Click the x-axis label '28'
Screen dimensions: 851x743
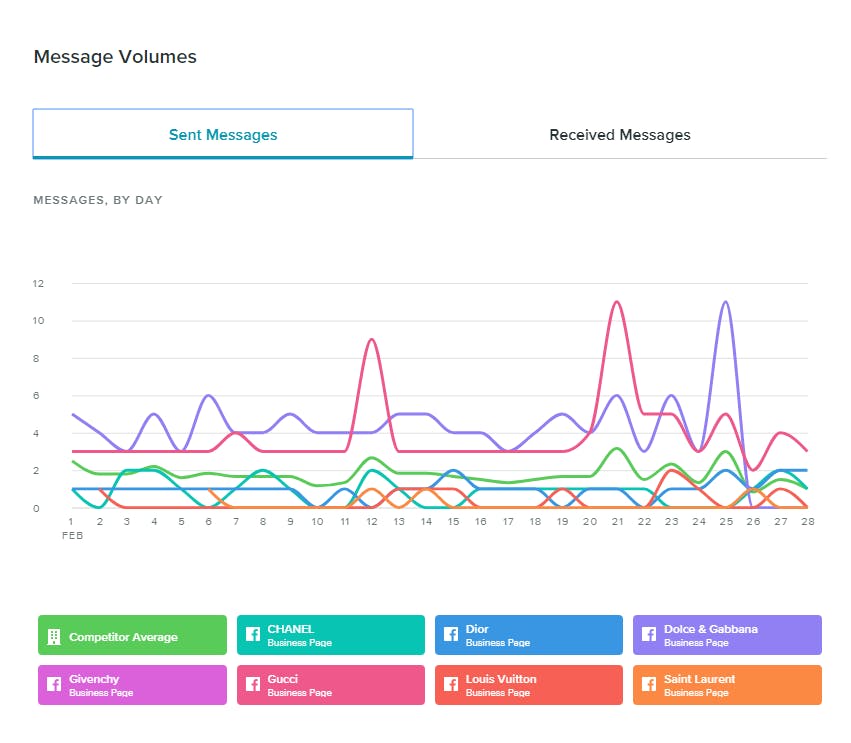808,522
